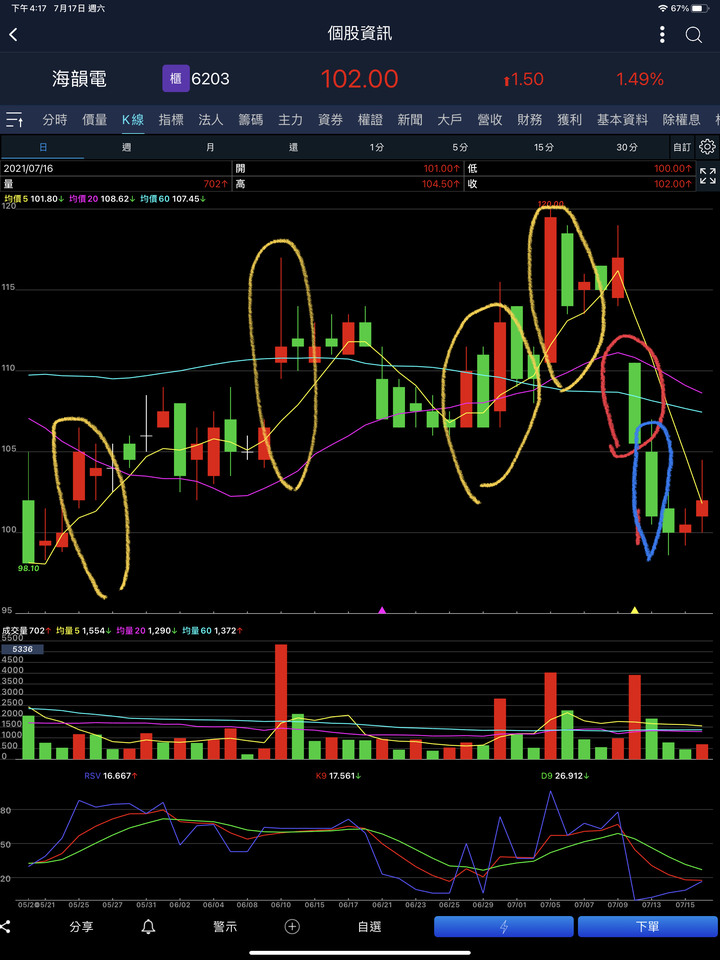
Task: Tap the 海韻電 stock name
Action: pos(79,78)
